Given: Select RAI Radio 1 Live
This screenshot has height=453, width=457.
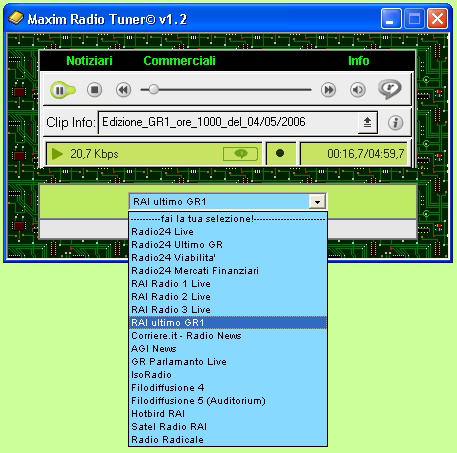Looking at the screenshot, I should (x=228, y=284).
